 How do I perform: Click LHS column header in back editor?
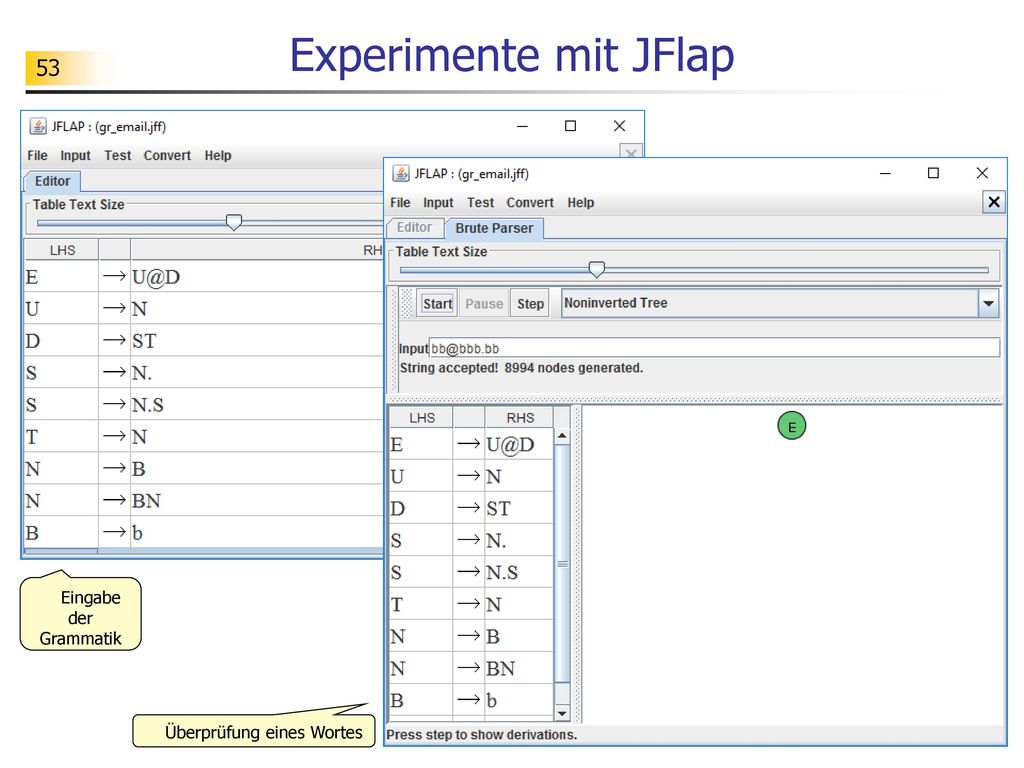[62, 251]
